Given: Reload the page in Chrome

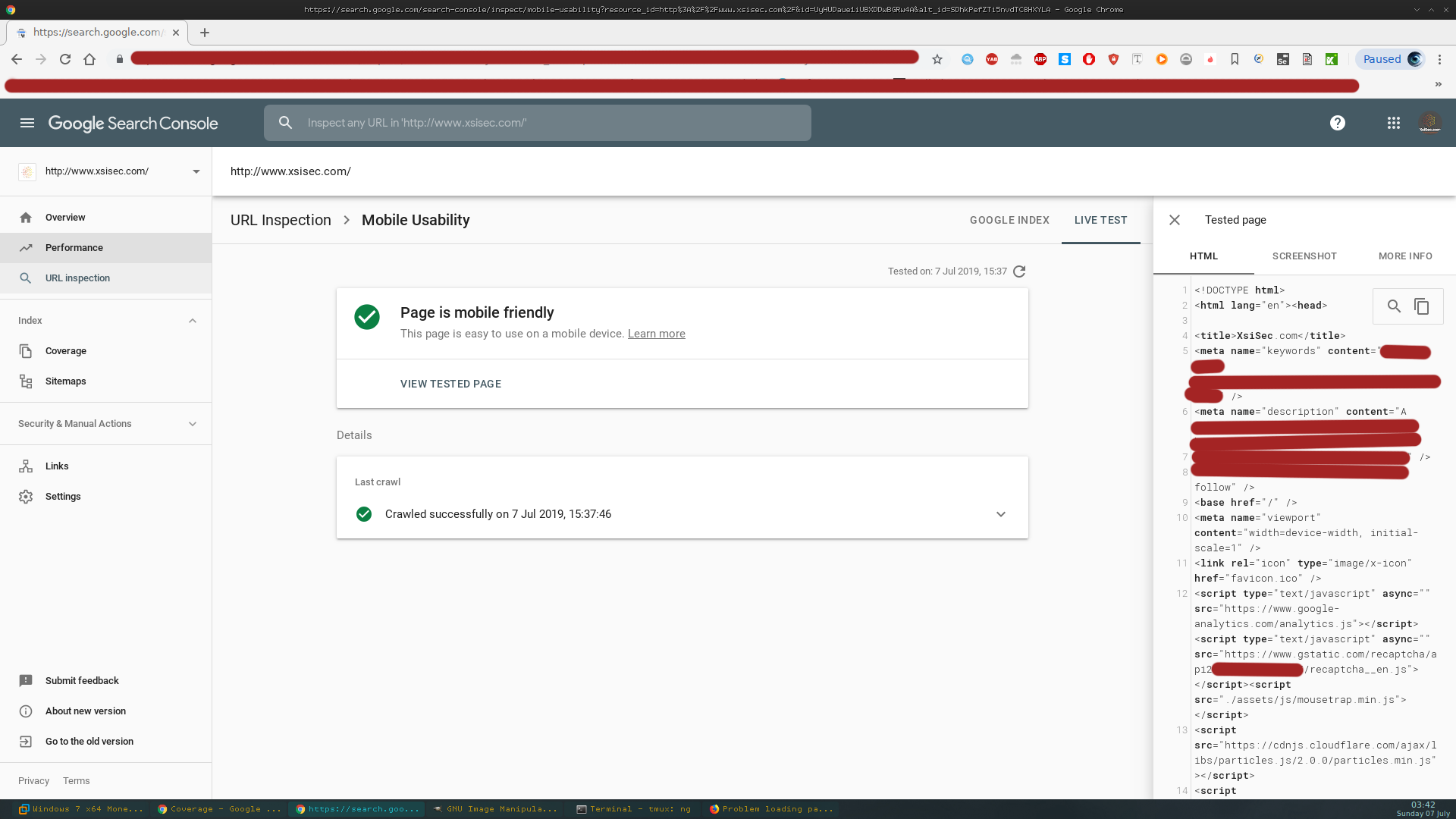Looking at the screenshot, I should click(x=65, y=59).
